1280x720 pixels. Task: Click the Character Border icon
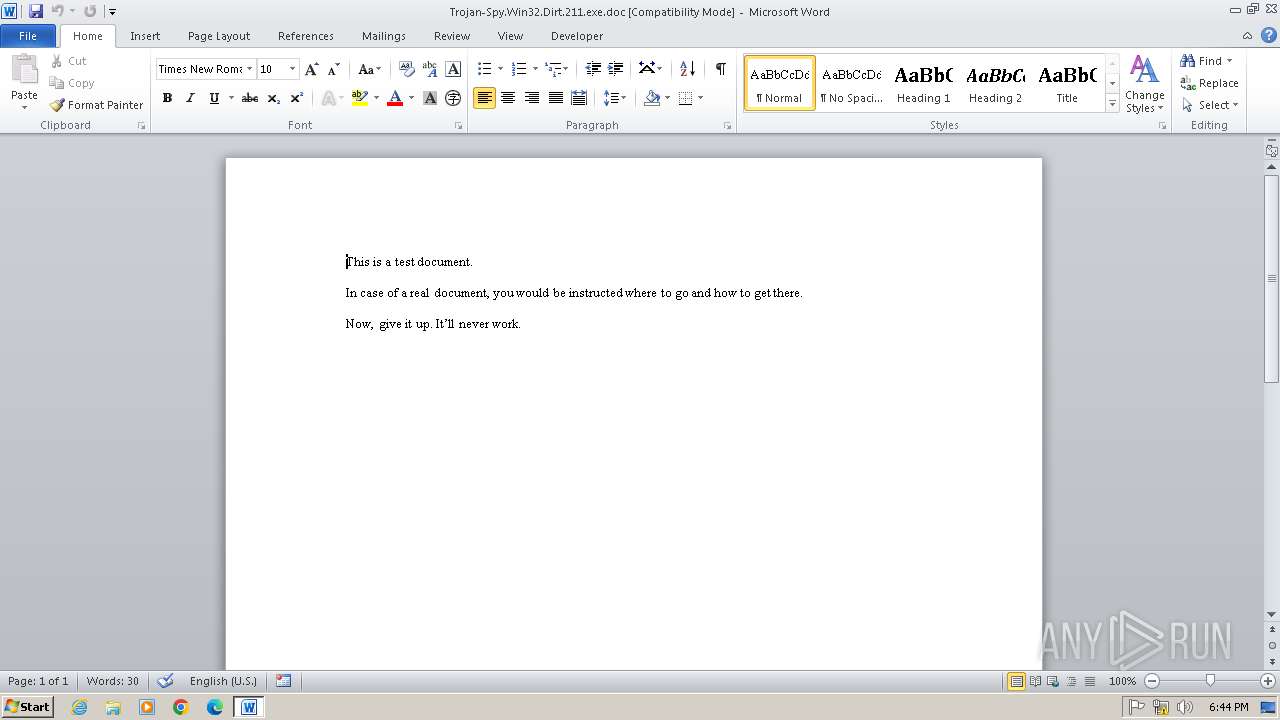(x=453, y=69)
